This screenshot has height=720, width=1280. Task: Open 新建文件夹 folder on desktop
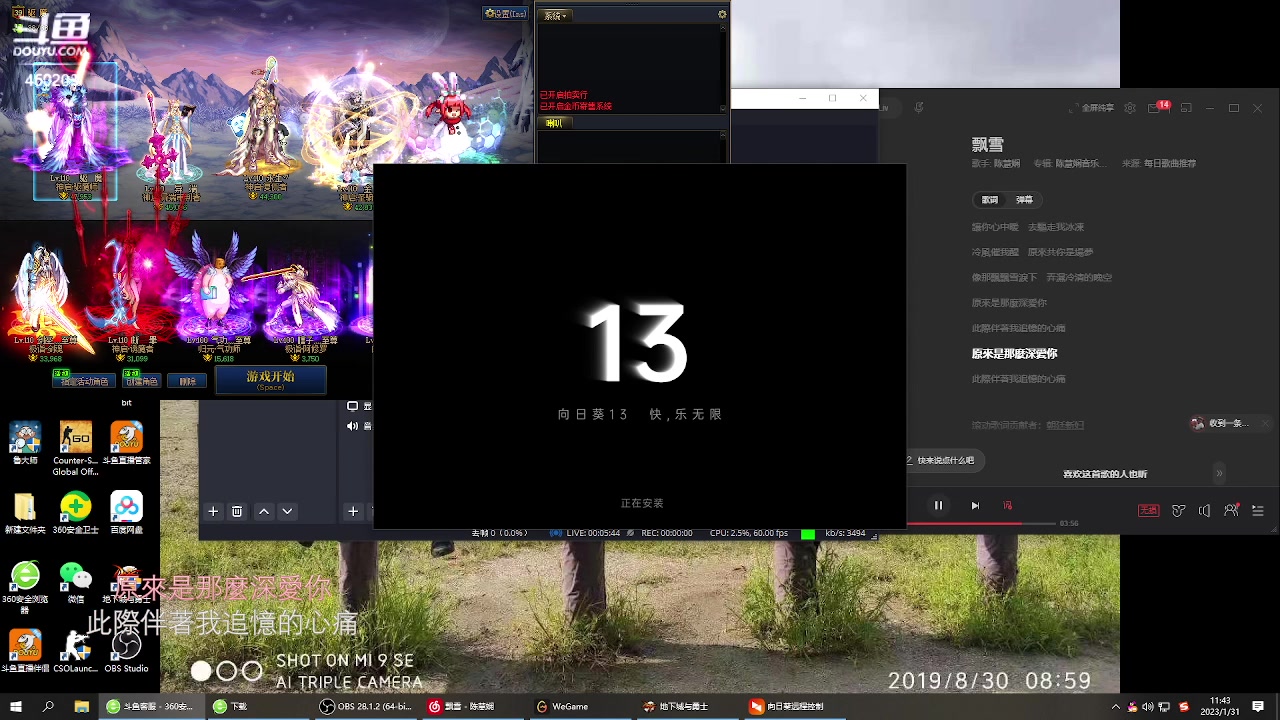tap(25, 514)
